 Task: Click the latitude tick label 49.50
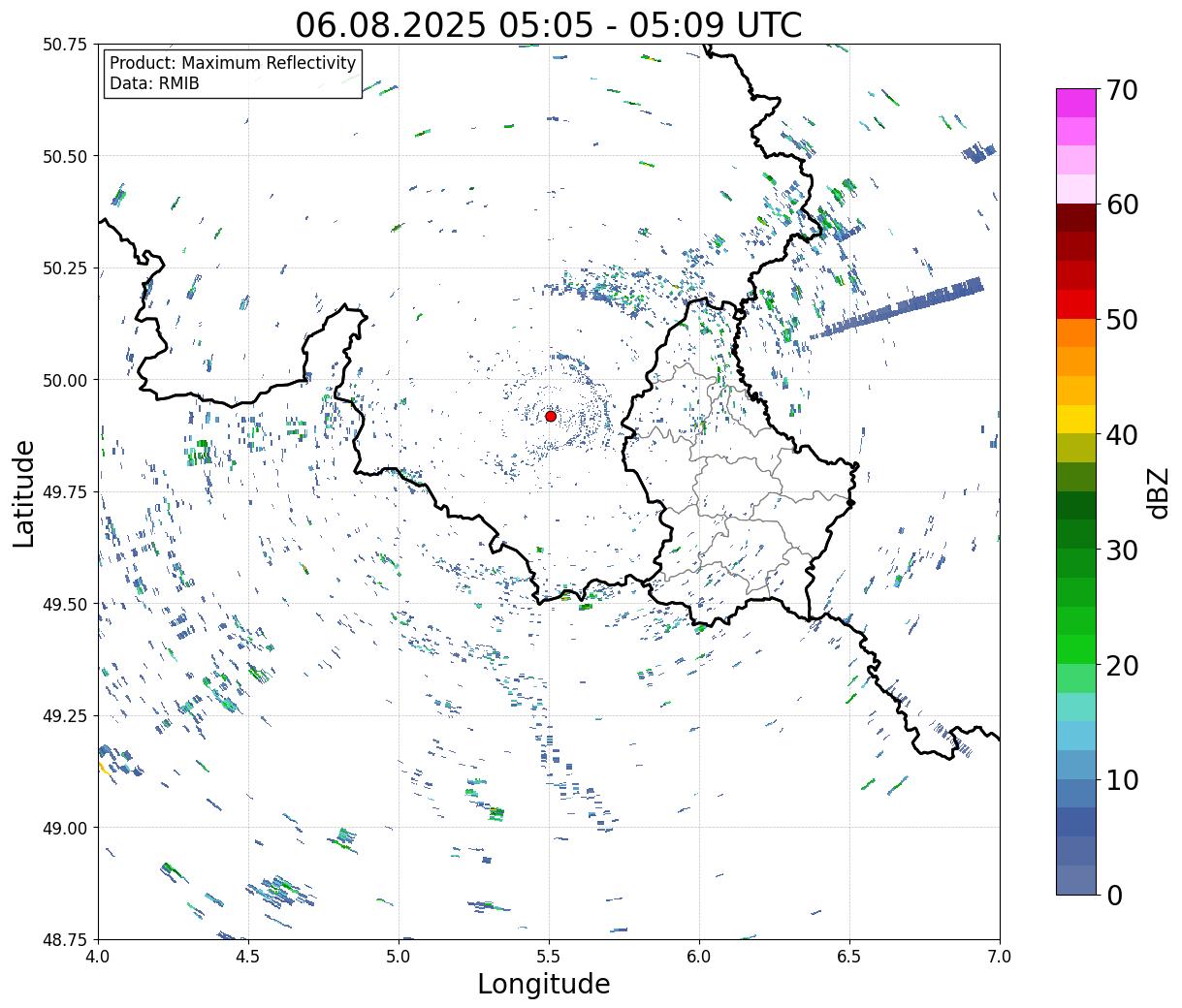pos(65,604)
